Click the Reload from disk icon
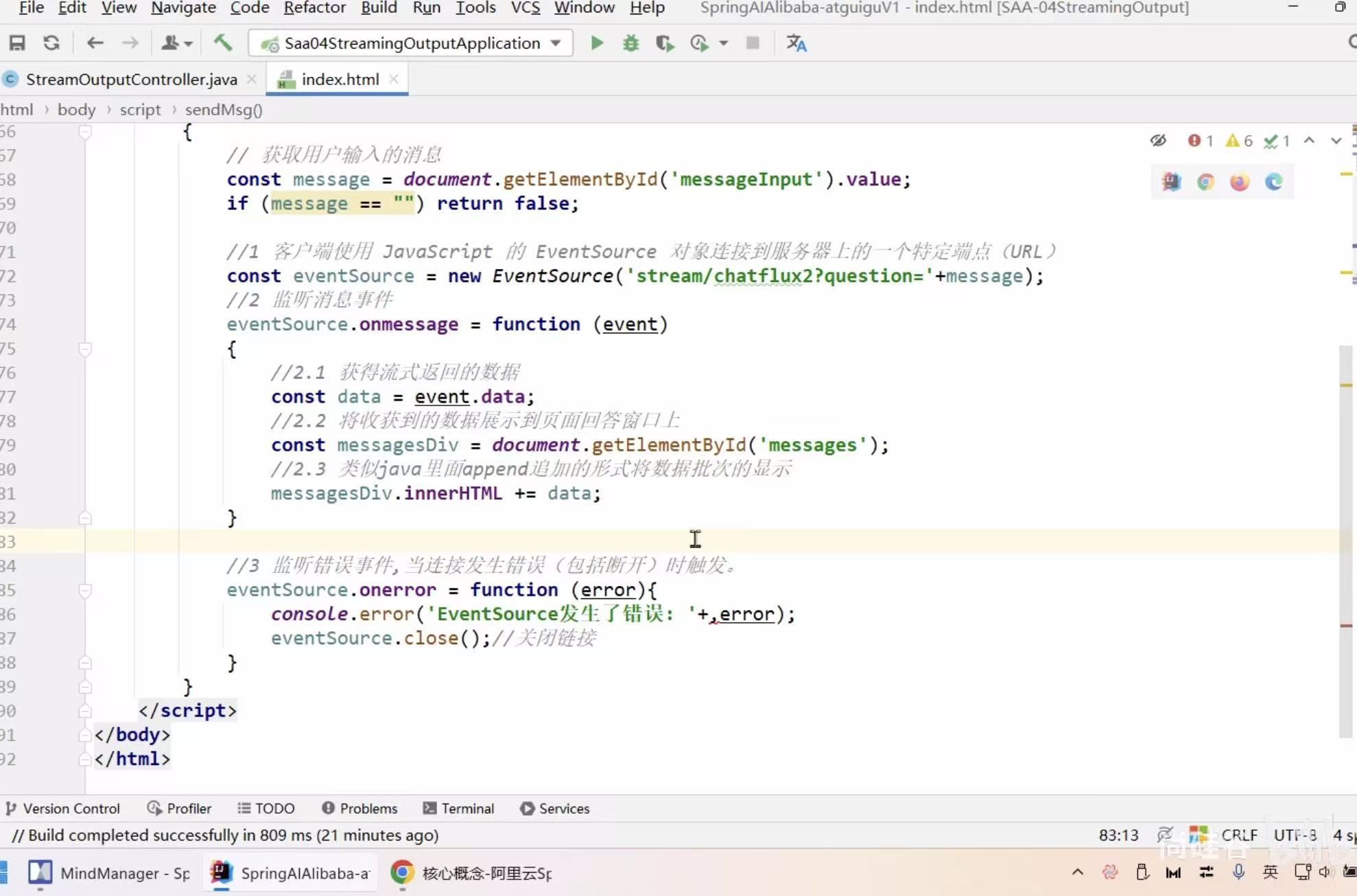This screenshot has height=896, width=1357. coord(51,43)
